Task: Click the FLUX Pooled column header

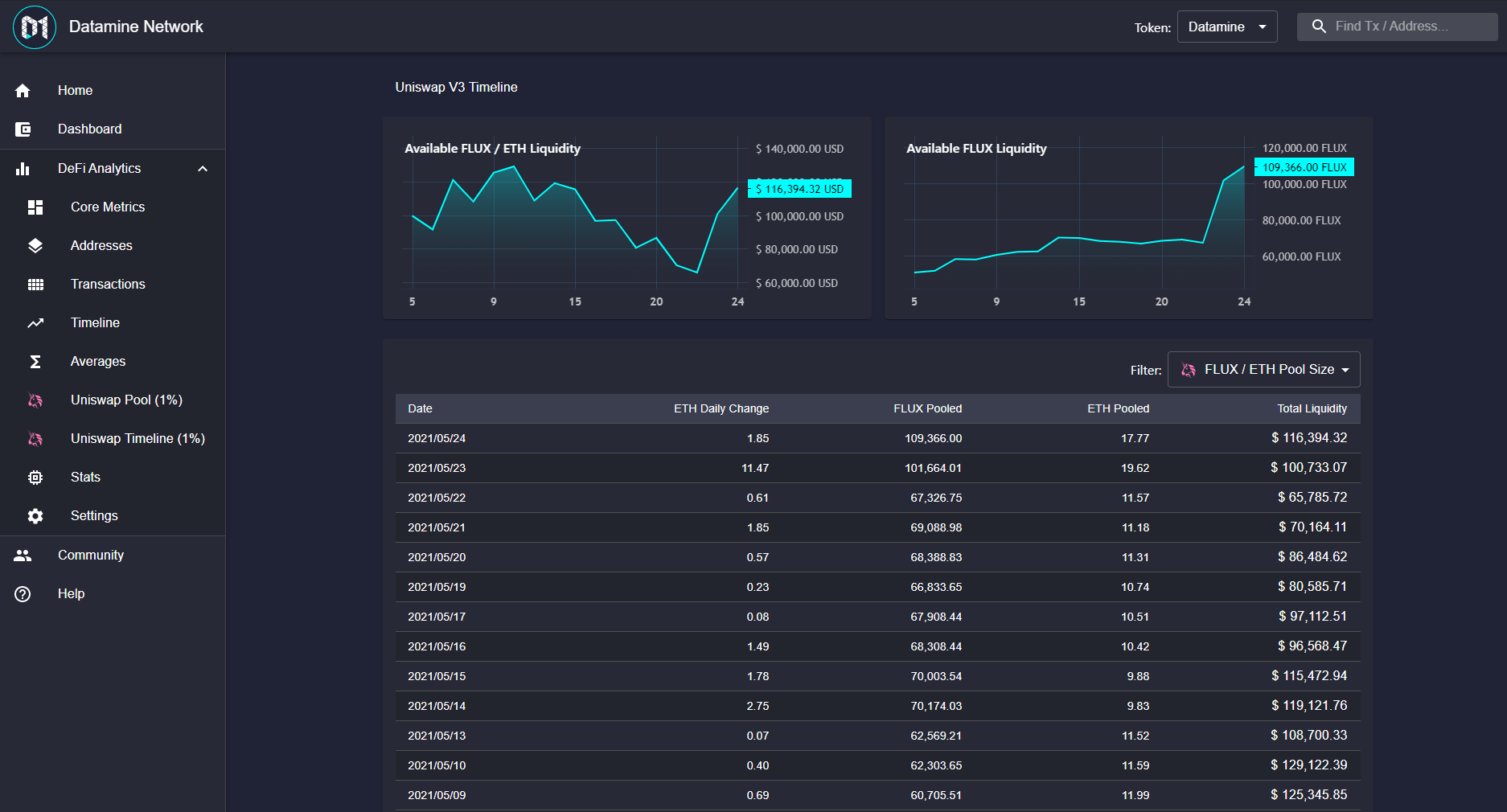Action: click(927, 409)
